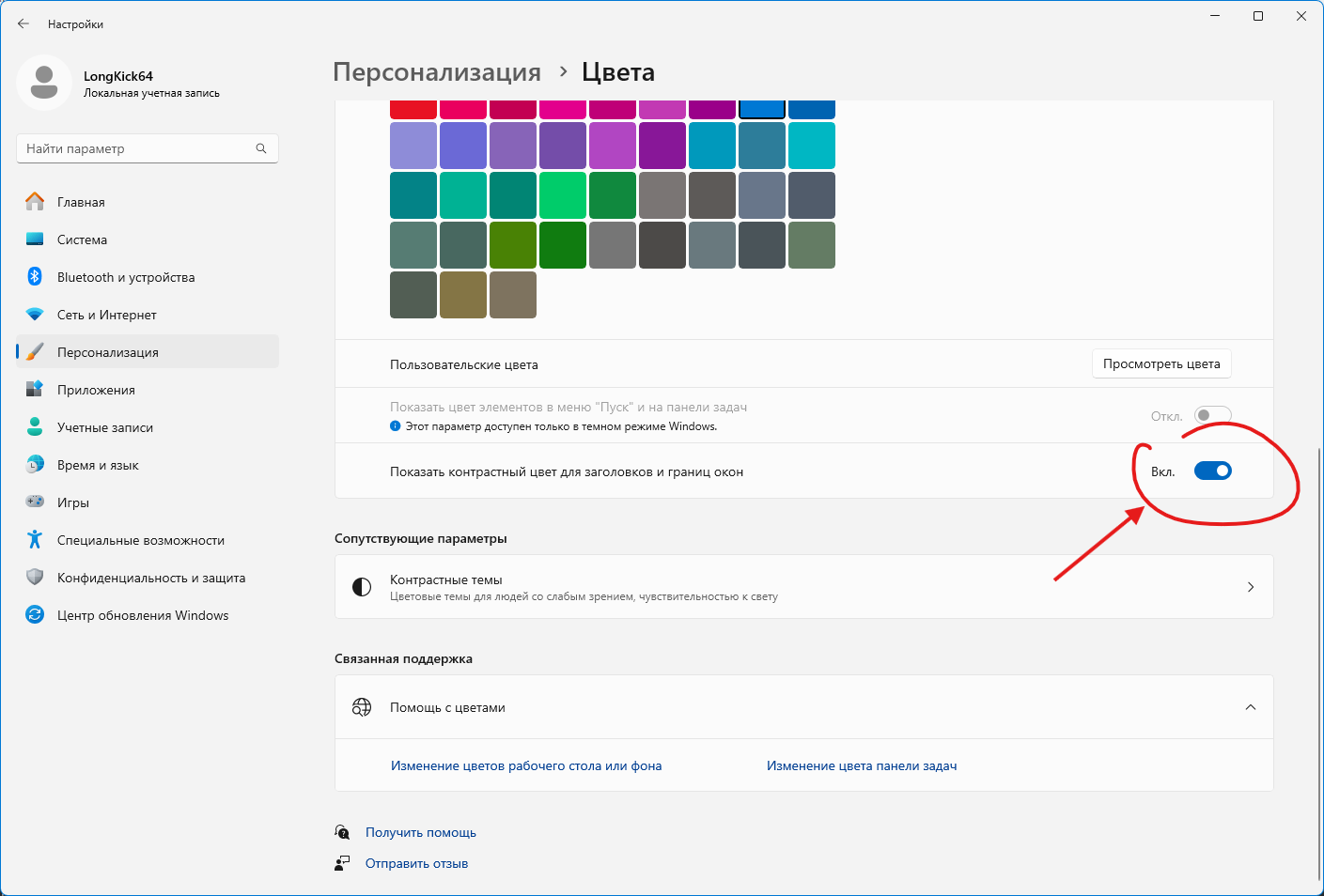Select the olive green color swatch
This screenshot has width=1324, height=896.
(x=513, y=245)
